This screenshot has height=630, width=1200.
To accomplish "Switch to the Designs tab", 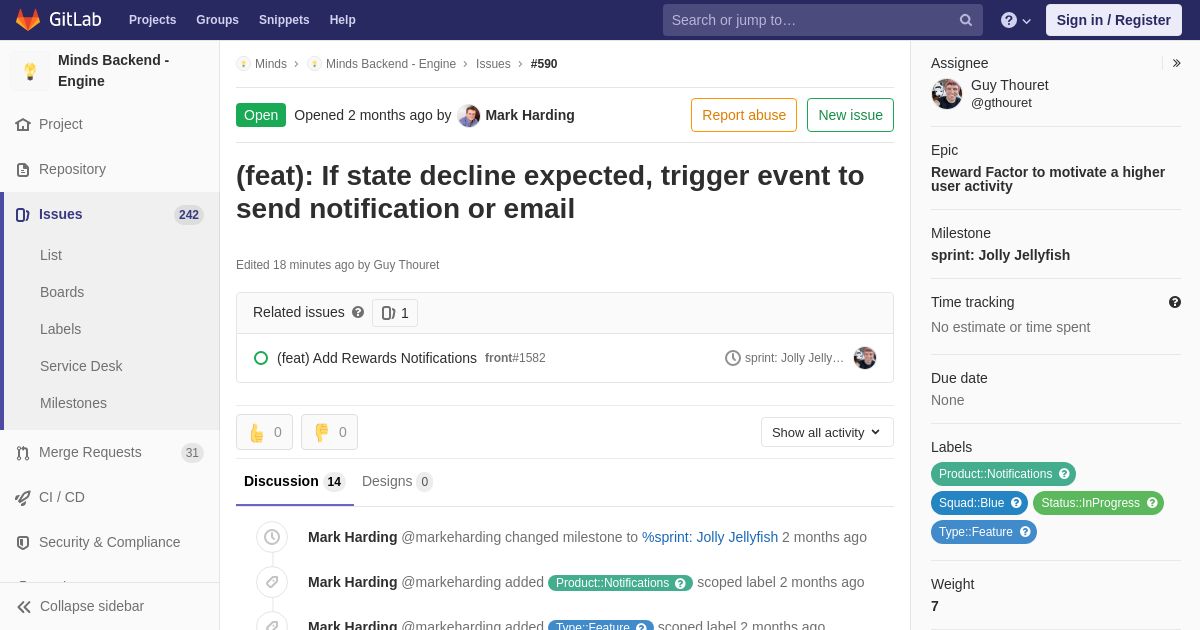I will coord(397,482).
